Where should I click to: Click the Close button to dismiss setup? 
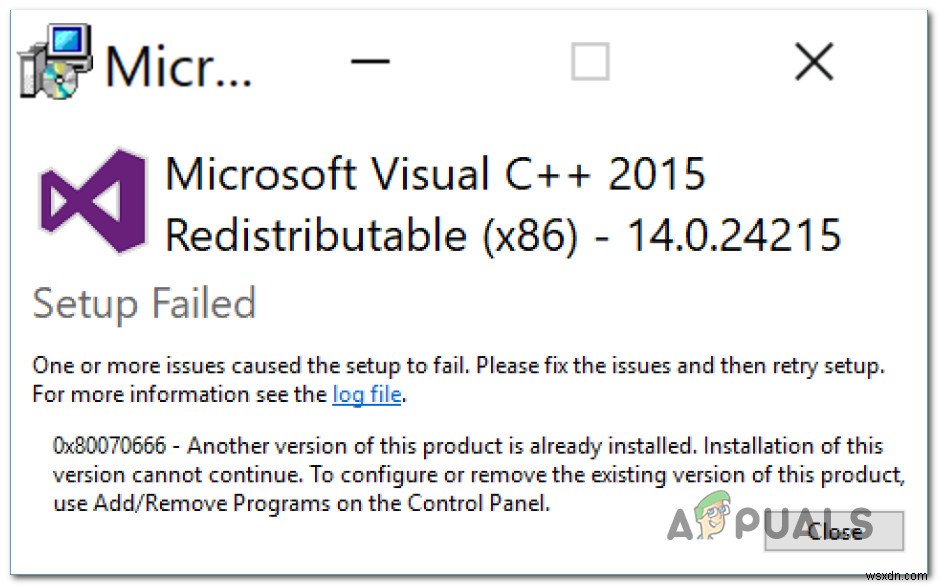pos(836,531)
